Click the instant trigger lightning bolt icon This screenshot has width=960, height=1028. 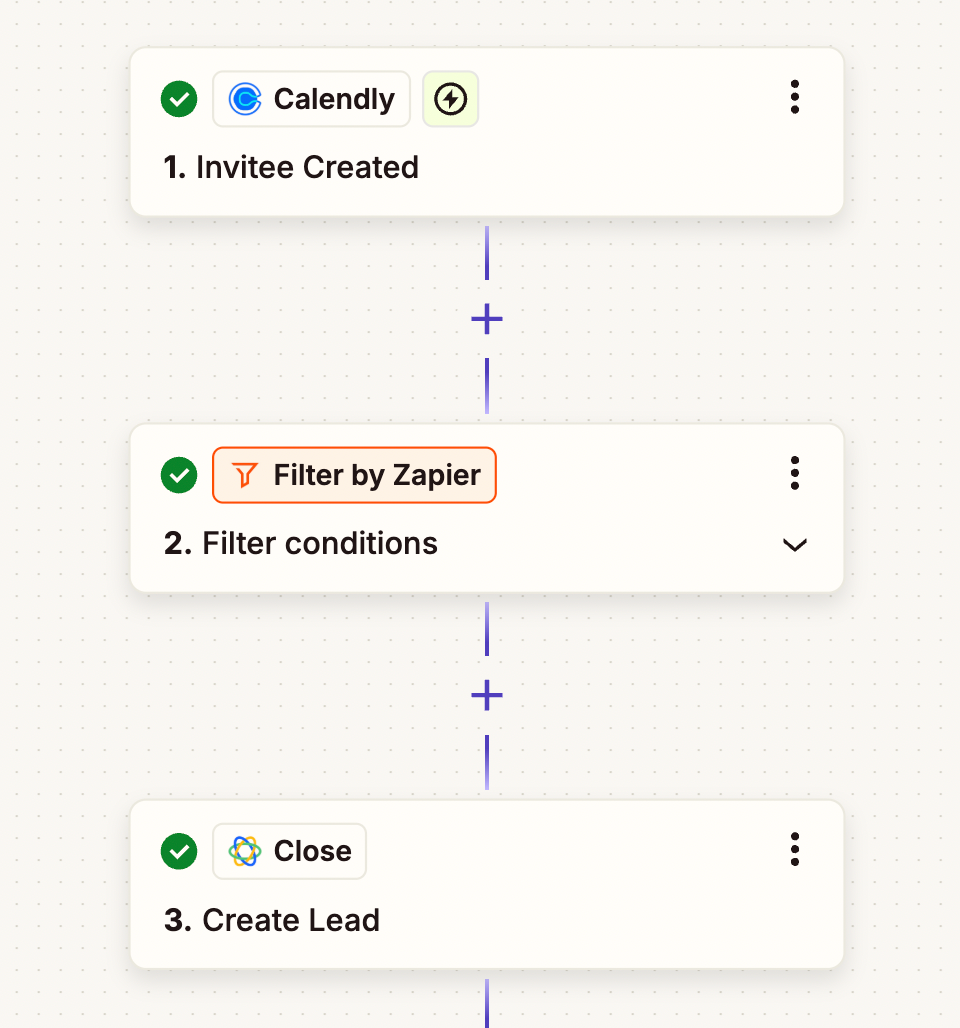pos(450,99)
